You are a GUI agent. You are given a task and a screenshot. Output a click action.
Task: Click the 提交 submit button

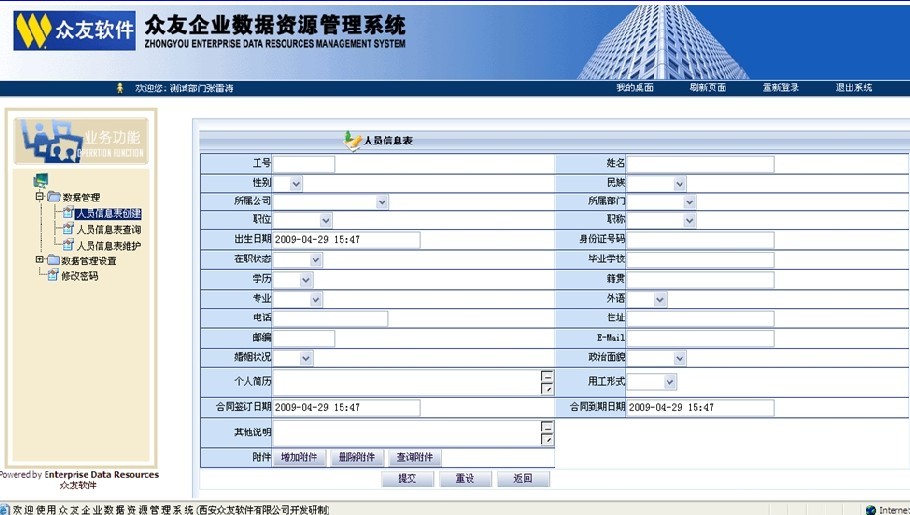tap(407, 479)
